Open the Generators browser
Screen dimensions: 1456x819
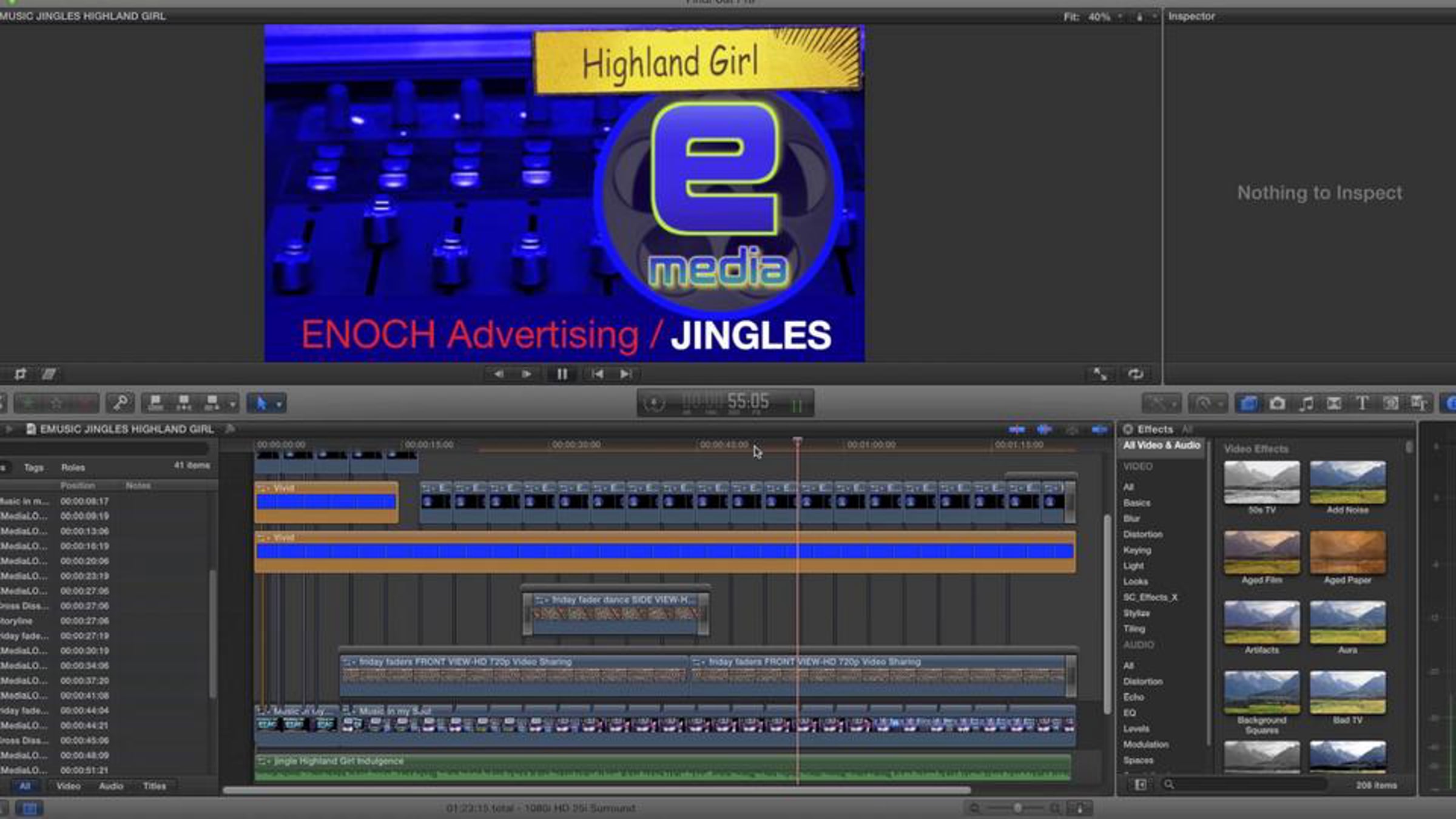[1390, 403]
